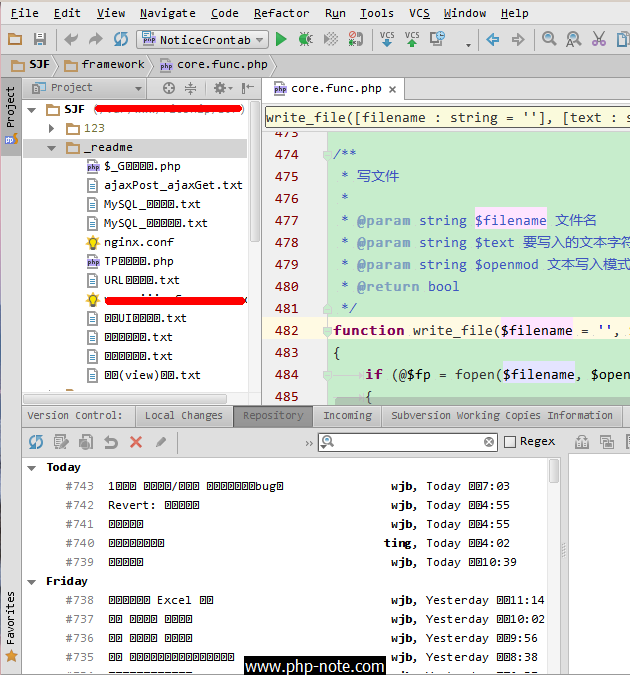This screenshot has height=675, width=630.
Task: Click the pencil edit icon in Version Control
Action: (161, 442)
